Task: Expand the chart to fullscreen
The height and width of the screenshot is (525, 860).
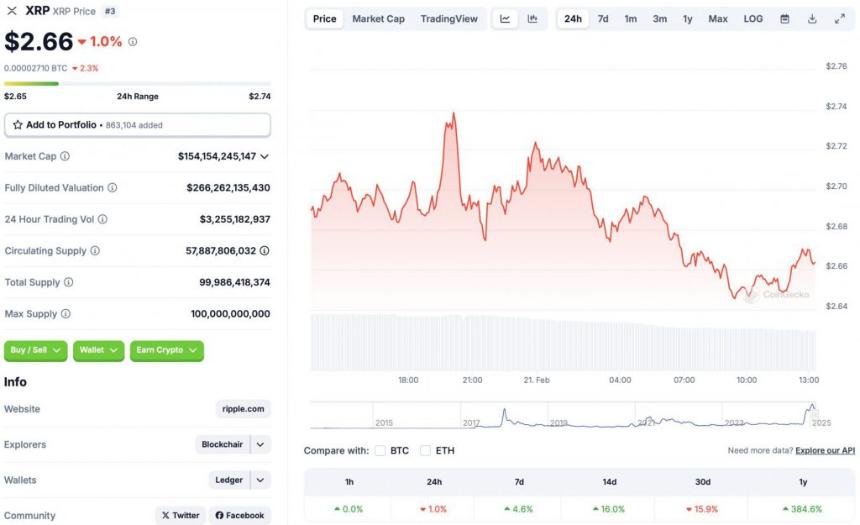Action: coord(840,19)
